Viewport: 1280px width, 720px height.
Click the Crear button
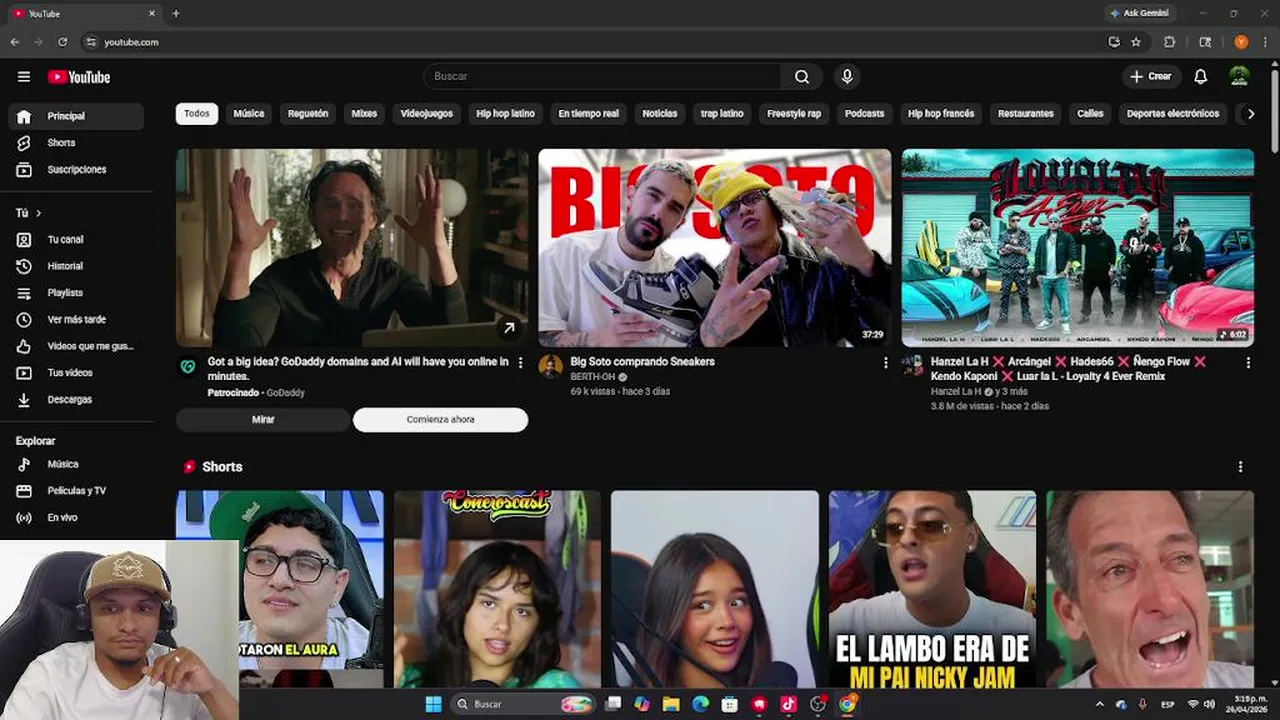[1151, 77]
